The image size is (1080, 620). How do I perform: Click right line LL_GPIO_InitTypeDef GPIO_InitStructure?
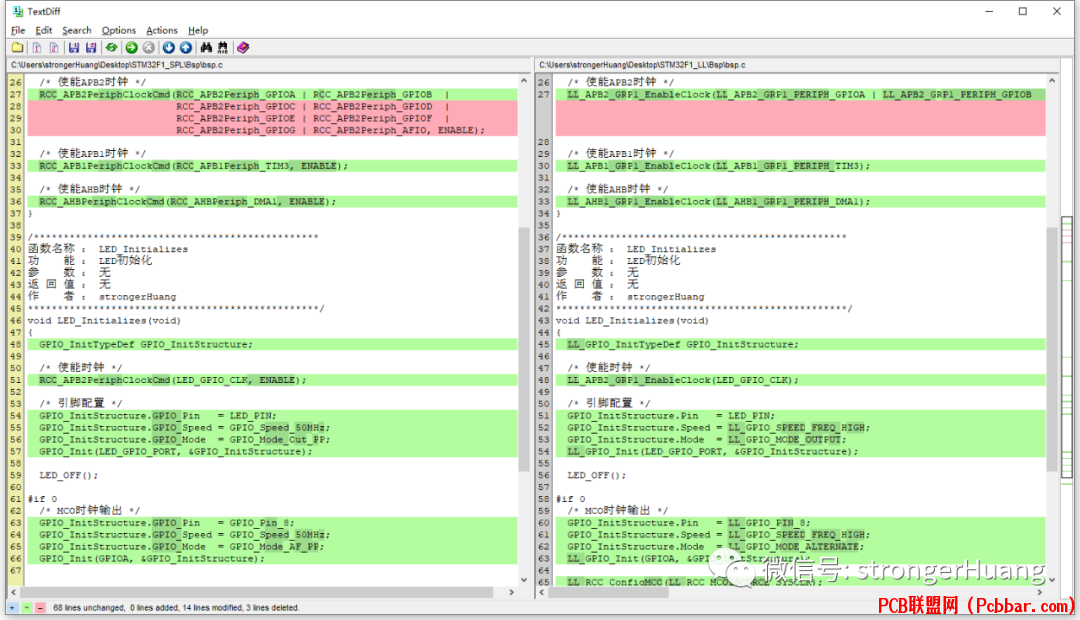800,344
